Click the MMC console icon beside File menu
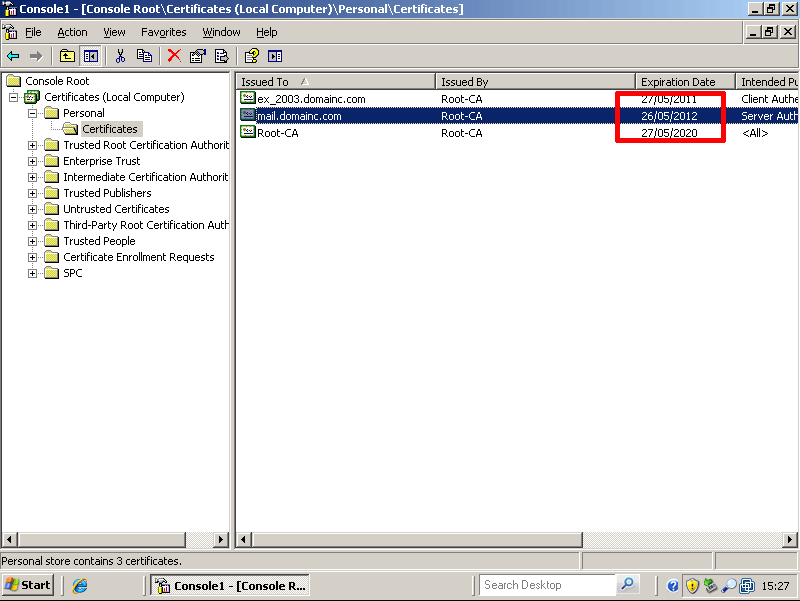800x601 pixels. (10, 32)
